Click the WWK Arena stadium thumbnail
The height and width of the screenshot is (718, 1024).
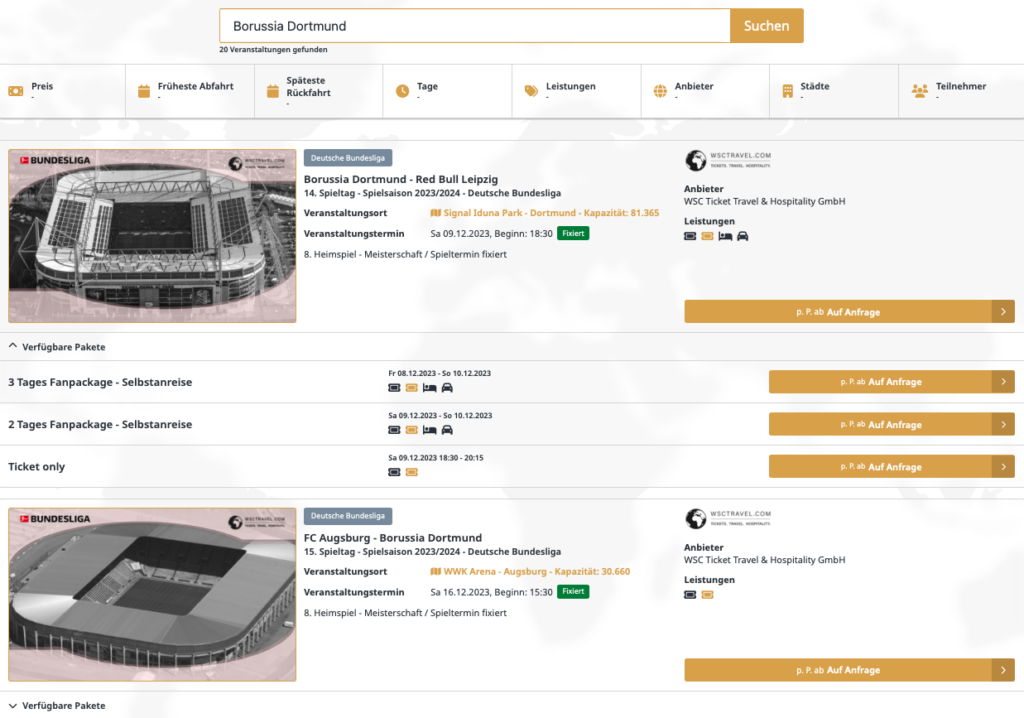[152, 595]
